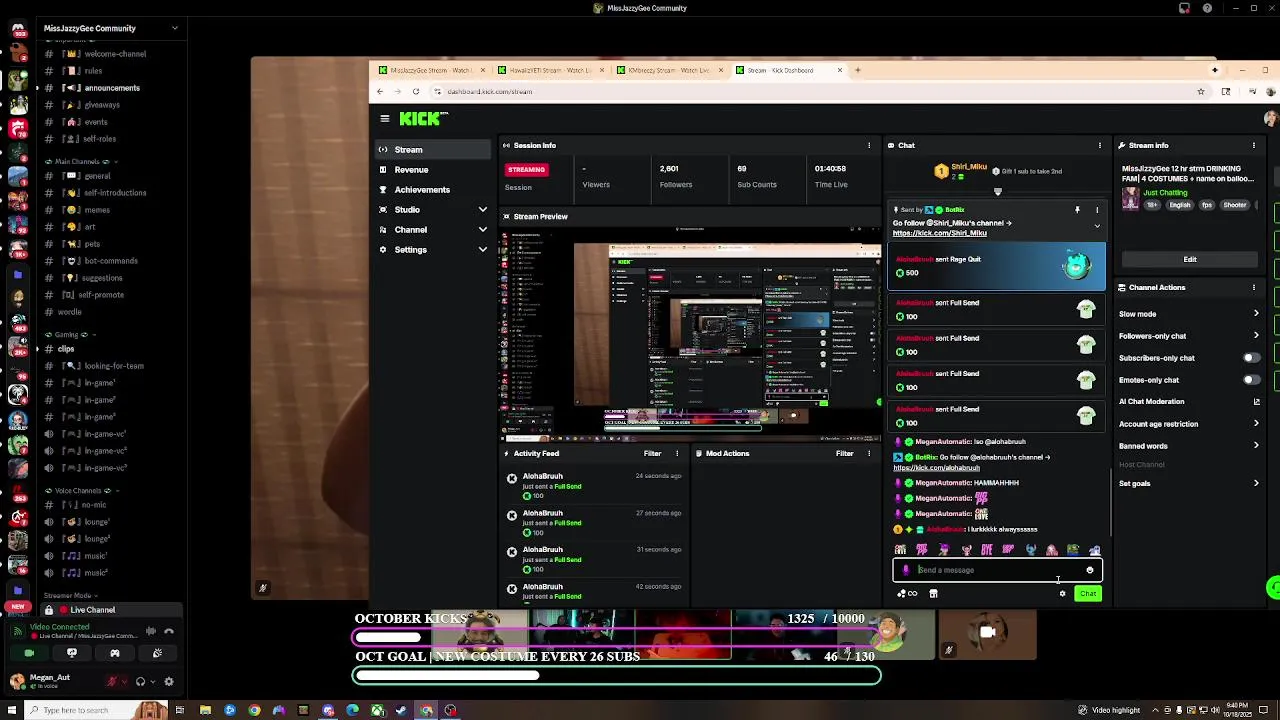
Task: Click green Chat send button
Action: [x=1088, y=594]
